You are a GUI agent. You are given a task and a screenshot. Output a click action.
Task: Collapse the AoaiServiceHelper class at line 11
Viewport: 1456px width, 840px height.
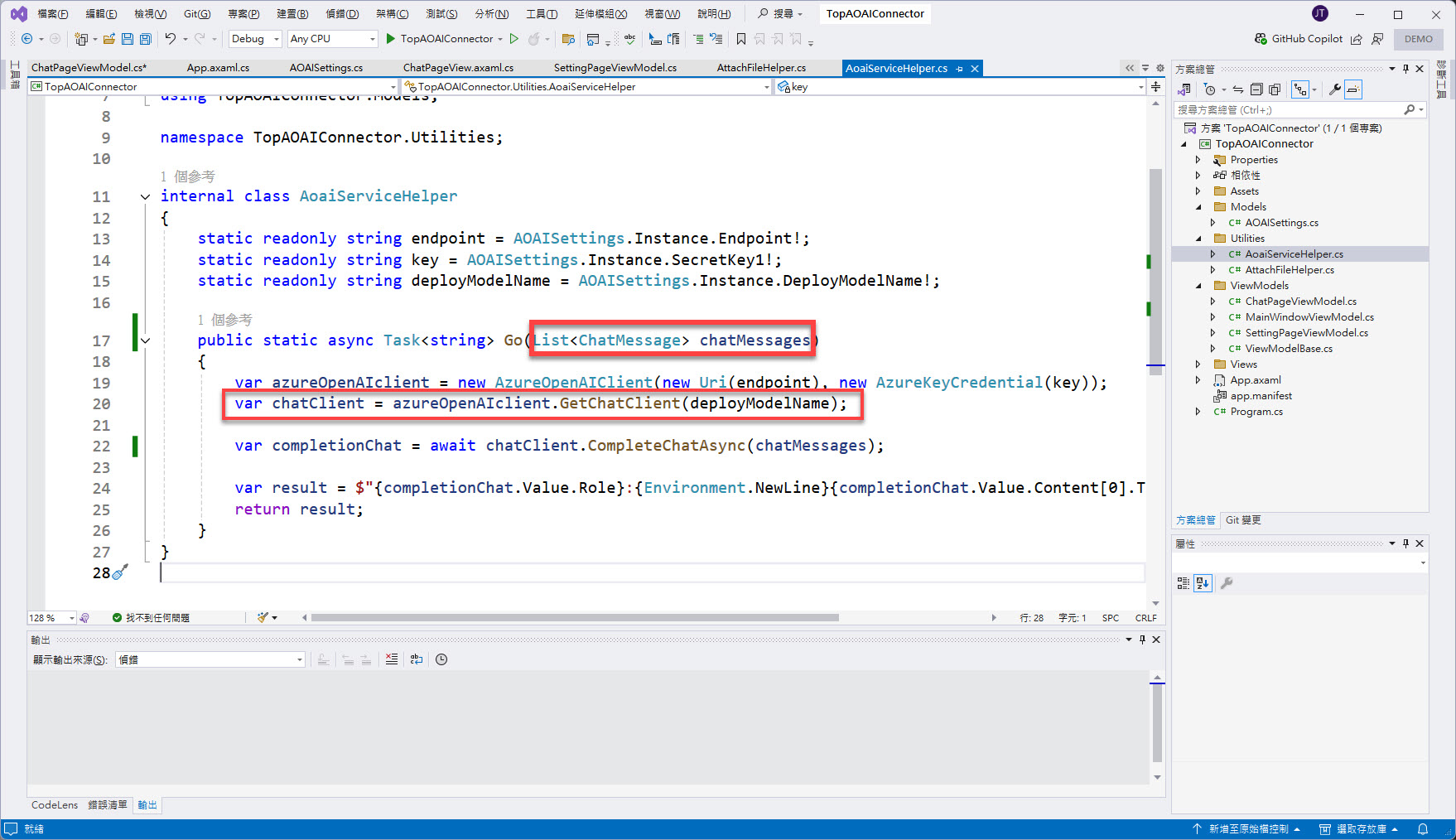(145, 196)
